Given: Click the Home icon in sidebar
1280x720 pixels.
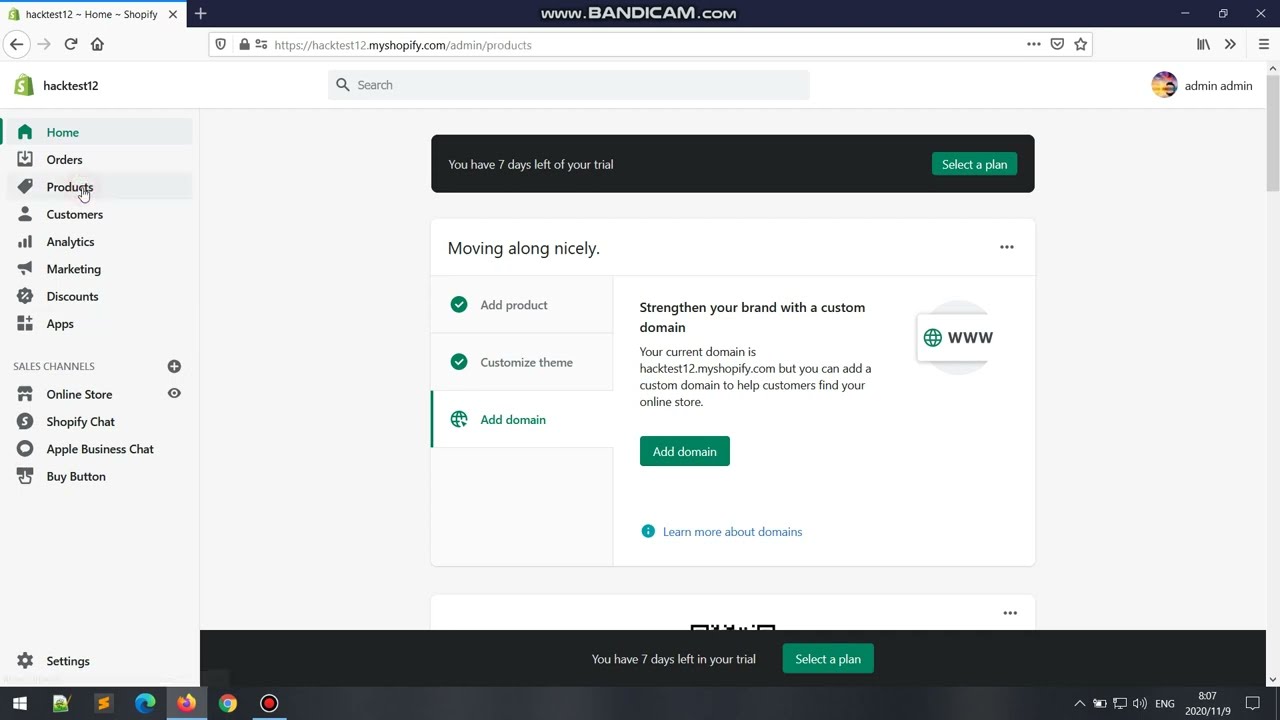Looking at the screenshot, I should (x=25, y=132).
